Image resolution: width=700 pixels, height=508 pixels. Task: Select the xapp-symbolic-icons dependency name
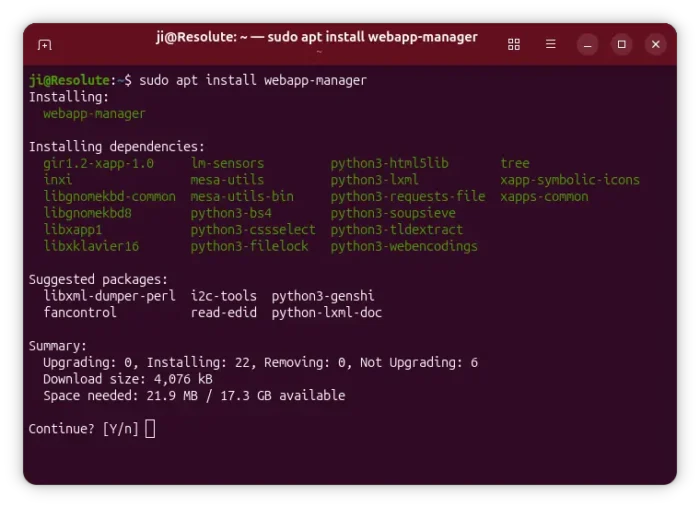click(x=569, y=180)
